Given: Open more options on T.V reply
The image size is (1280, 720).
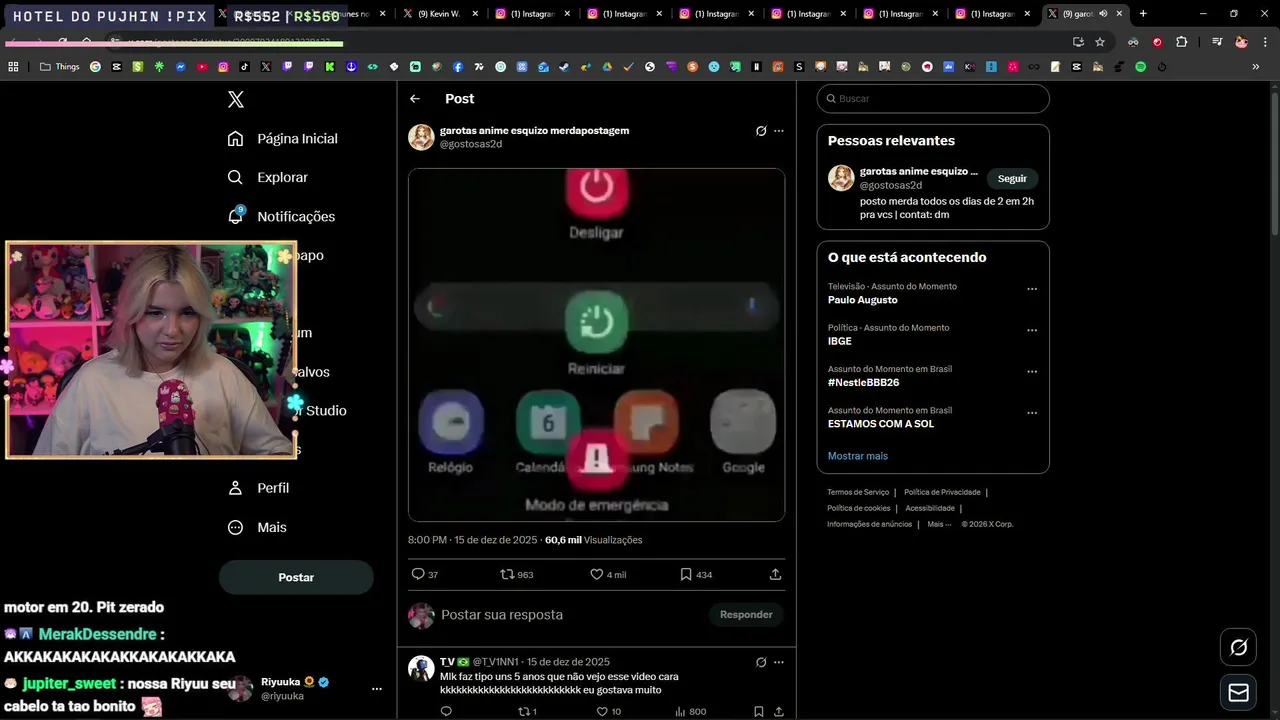Looking at the screenshot, I should (x=779, y=662).
